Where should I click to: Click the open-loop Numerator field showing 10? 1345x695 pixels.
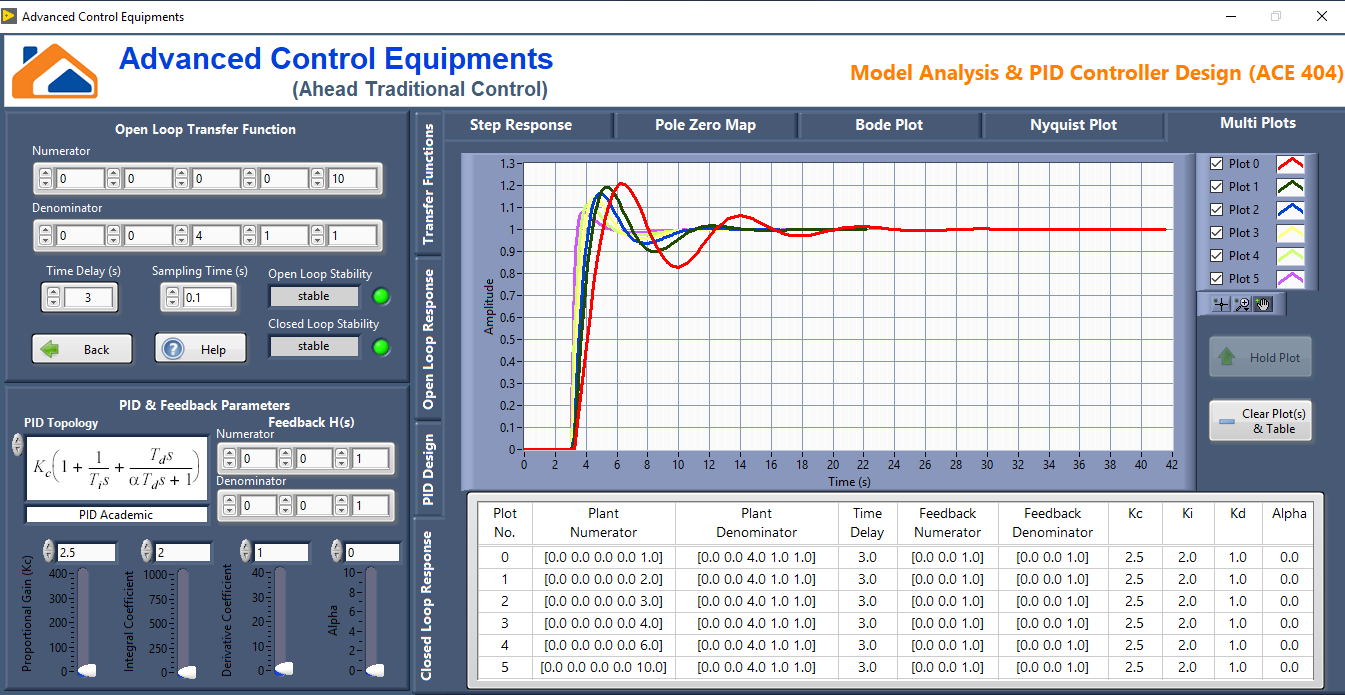352,179
